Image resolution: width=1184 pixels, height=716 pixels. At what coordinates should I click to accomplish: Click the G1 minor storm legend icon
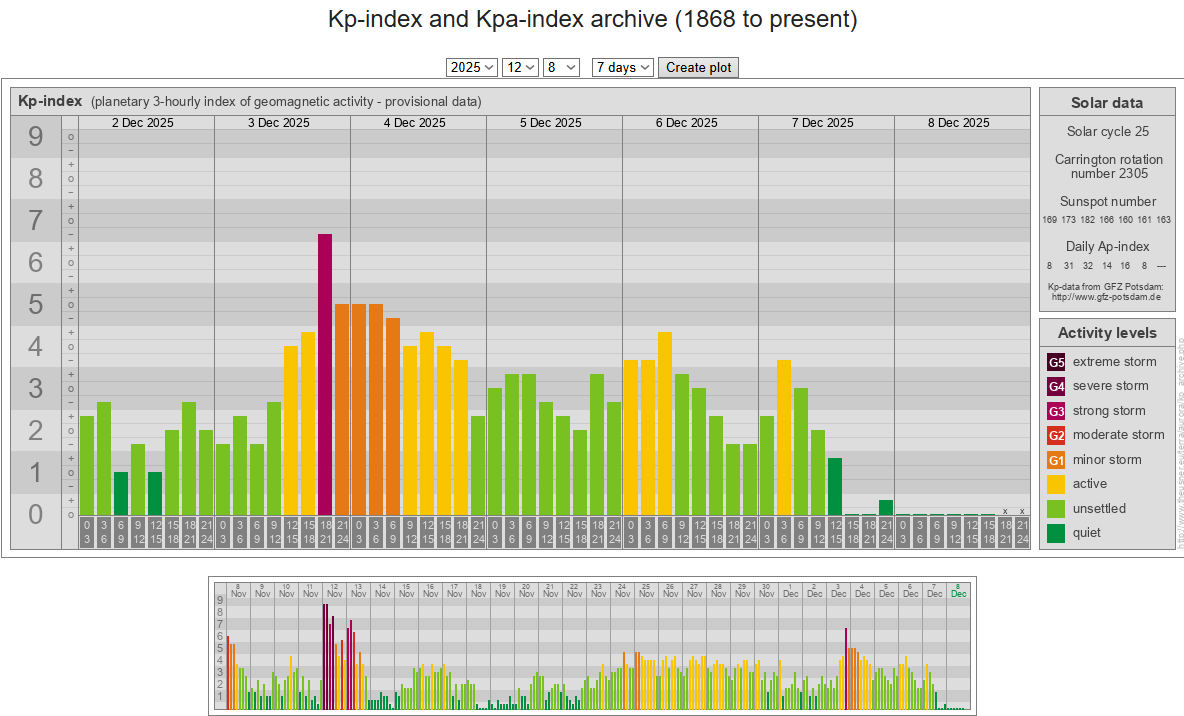1056,460
